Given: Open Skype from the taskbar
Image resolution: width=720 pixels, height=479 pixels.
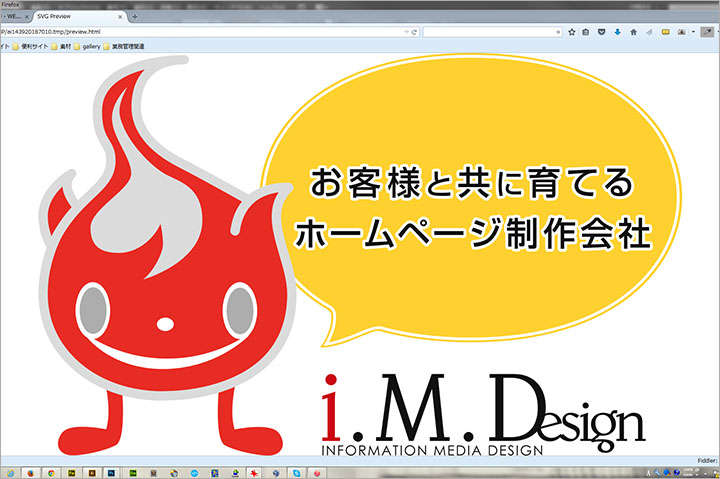Looking at the screenshot, I should 297,473.
